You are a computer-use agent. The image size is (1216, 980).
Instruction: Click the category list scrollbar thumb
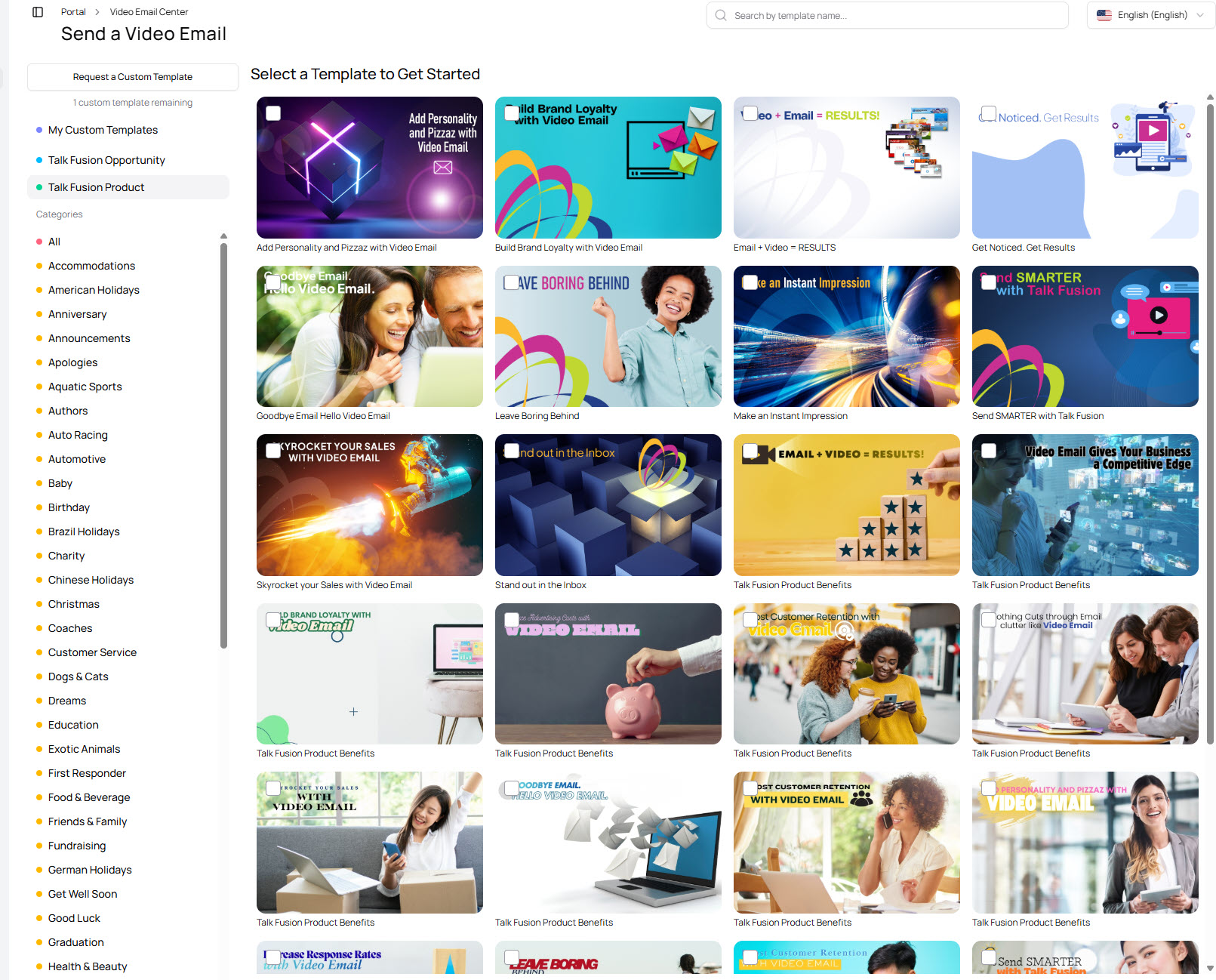223,445
